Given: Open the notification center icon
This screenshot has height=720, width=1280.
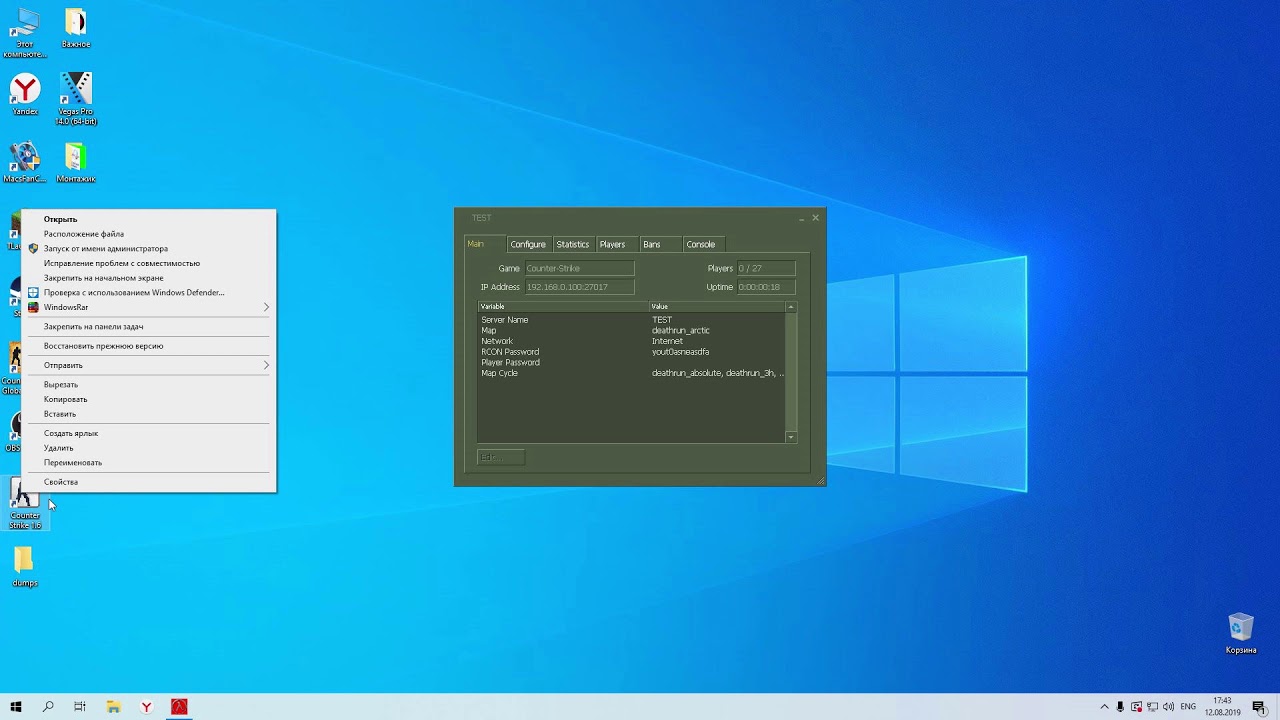Looking at the screenshot, I should pos(1259,707).
